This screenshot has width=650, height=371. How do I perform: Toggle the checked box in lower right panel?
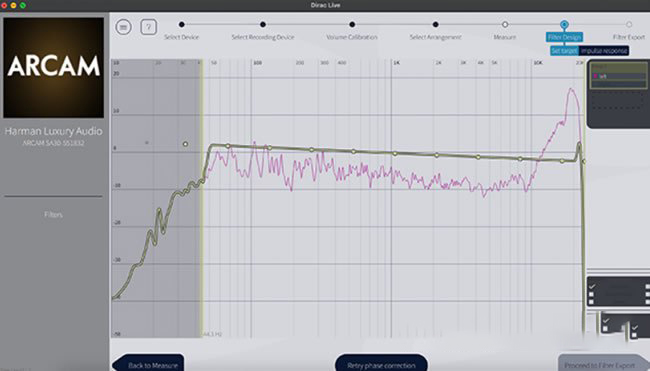click(x=606, y=321)
